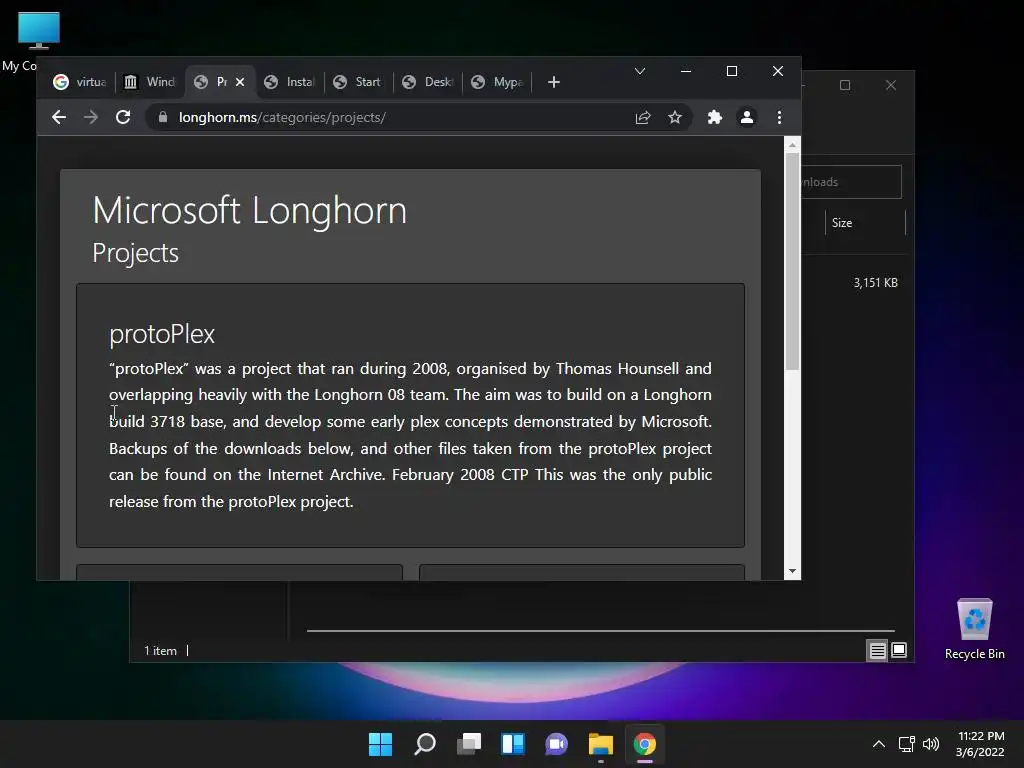Click the File Explorer horizontal scrollbar
The height and width of the screenshot is (768, 1024).
600,631
